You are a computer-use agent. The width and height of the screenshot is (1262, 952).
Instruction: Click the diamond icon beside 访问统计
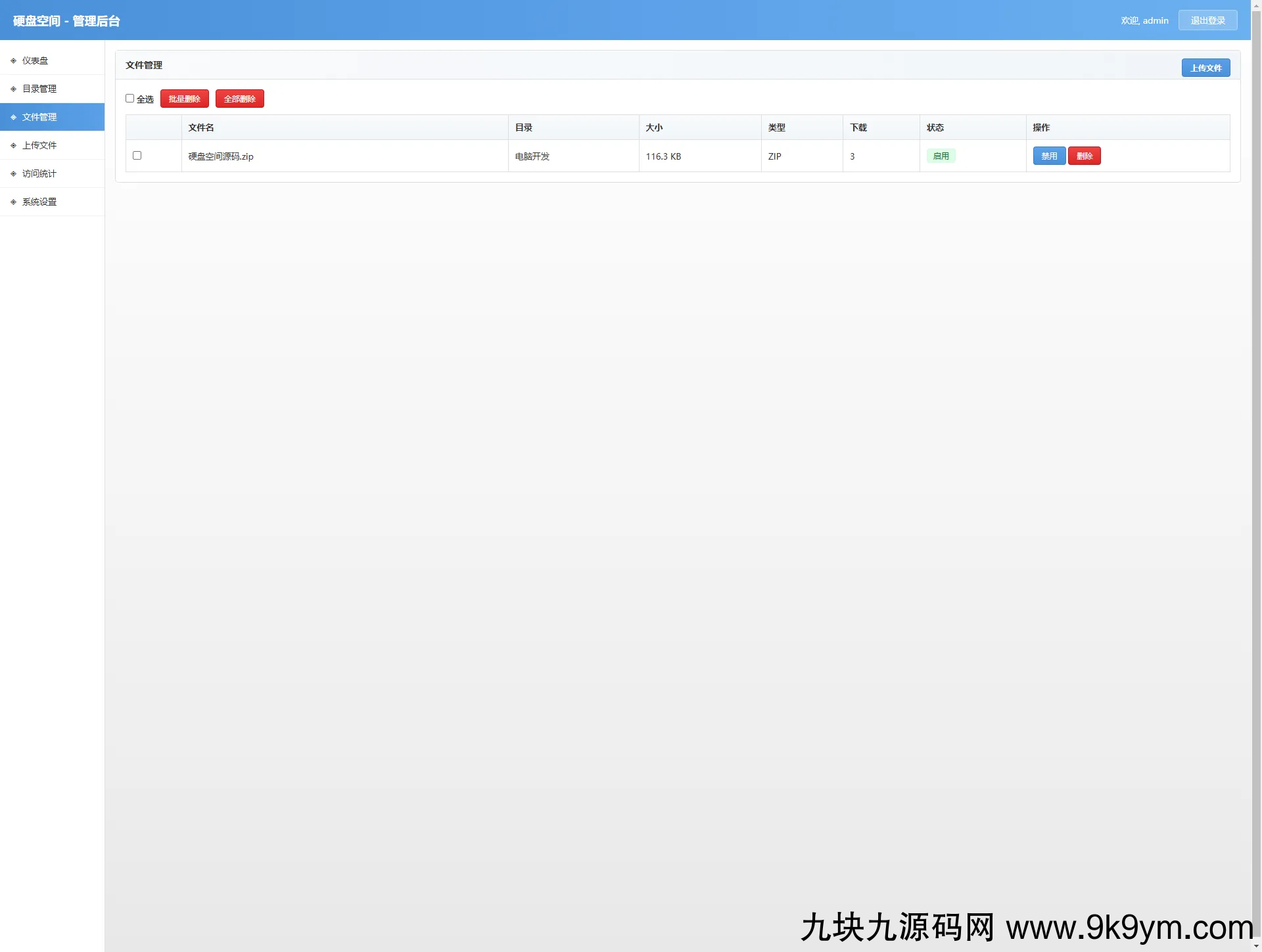click(13, 173)
